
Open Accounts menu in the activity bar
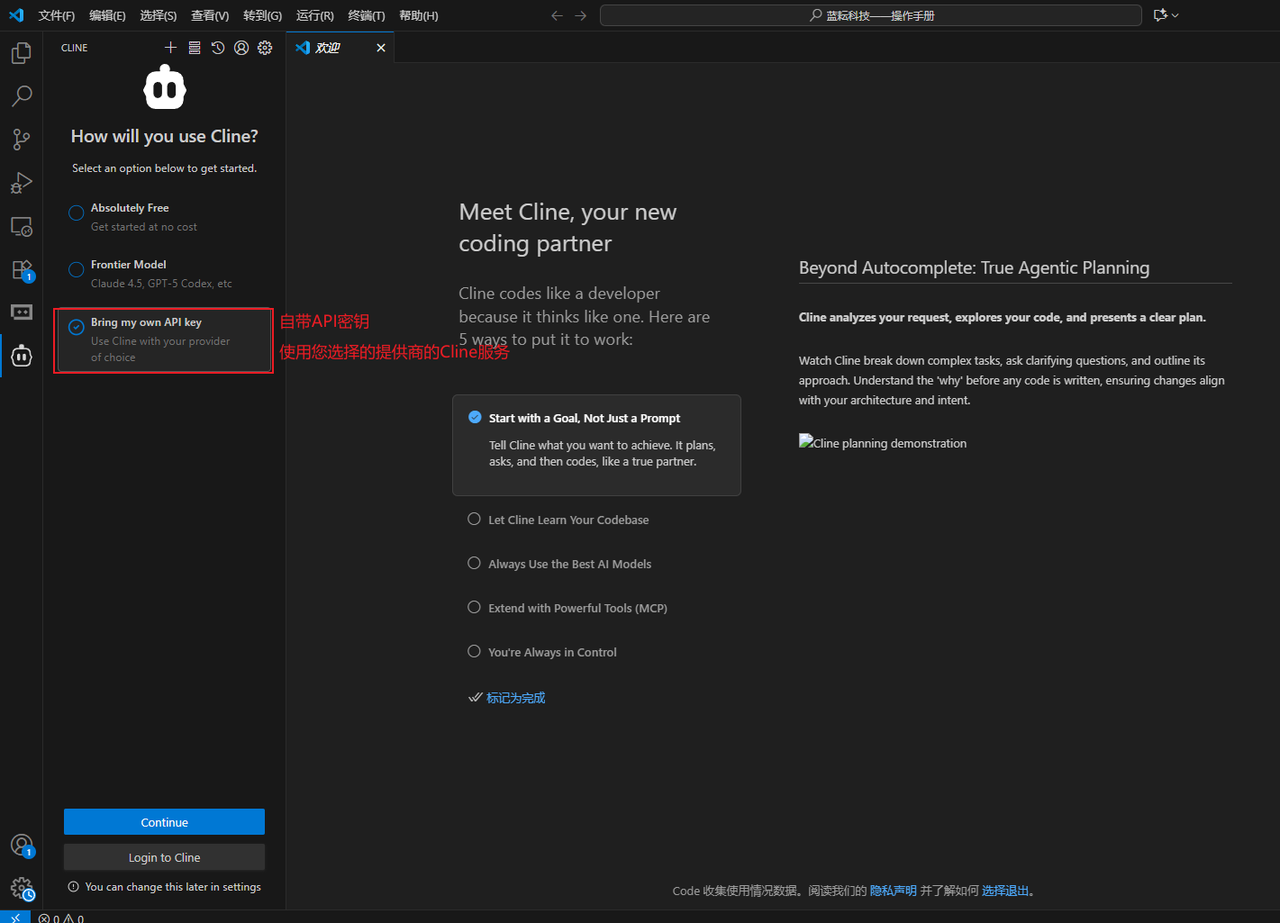click(x=21, y=845)
